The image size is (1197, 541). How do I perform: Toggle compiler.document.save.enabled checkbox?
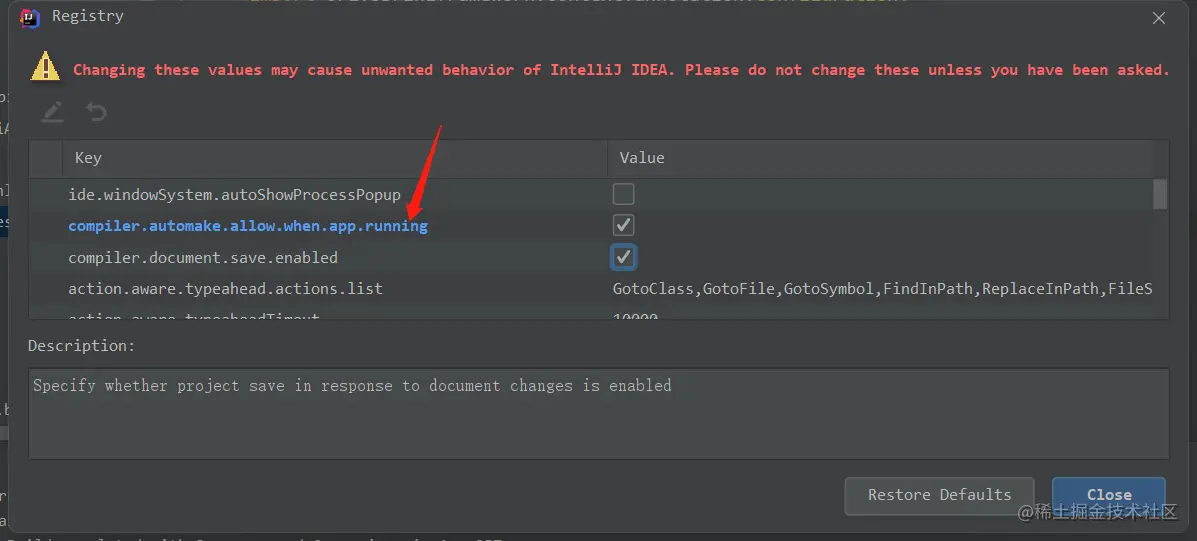[x=623, y=257]
